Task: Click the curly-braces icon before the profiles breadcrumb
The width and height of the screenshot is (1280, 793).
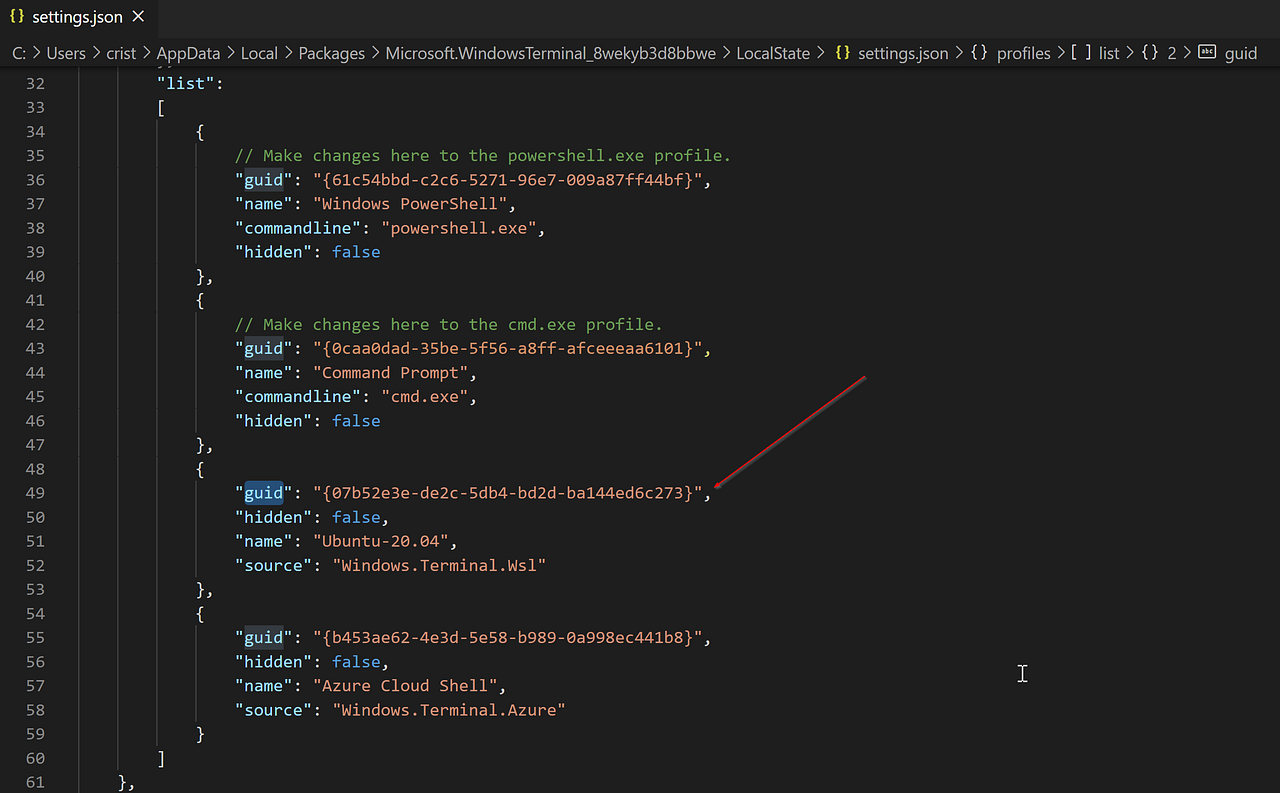Action: (979, 52)
